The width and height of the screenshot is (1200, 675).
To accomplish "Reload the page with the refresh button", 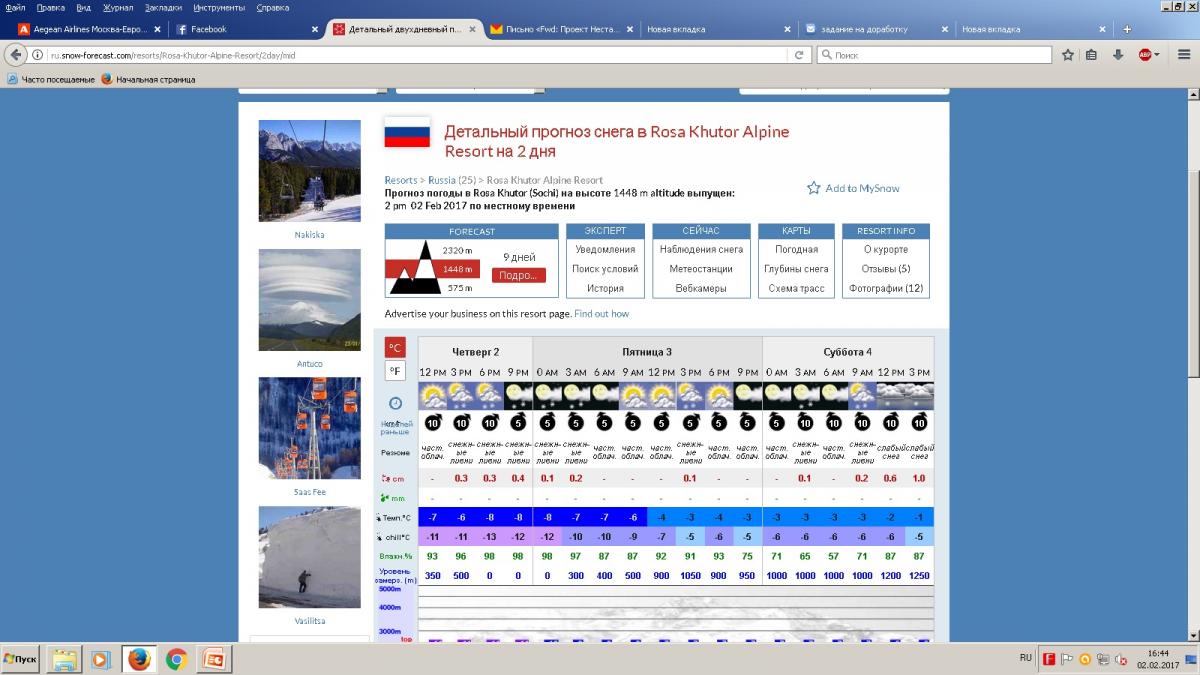I will (x=799, y=55).
